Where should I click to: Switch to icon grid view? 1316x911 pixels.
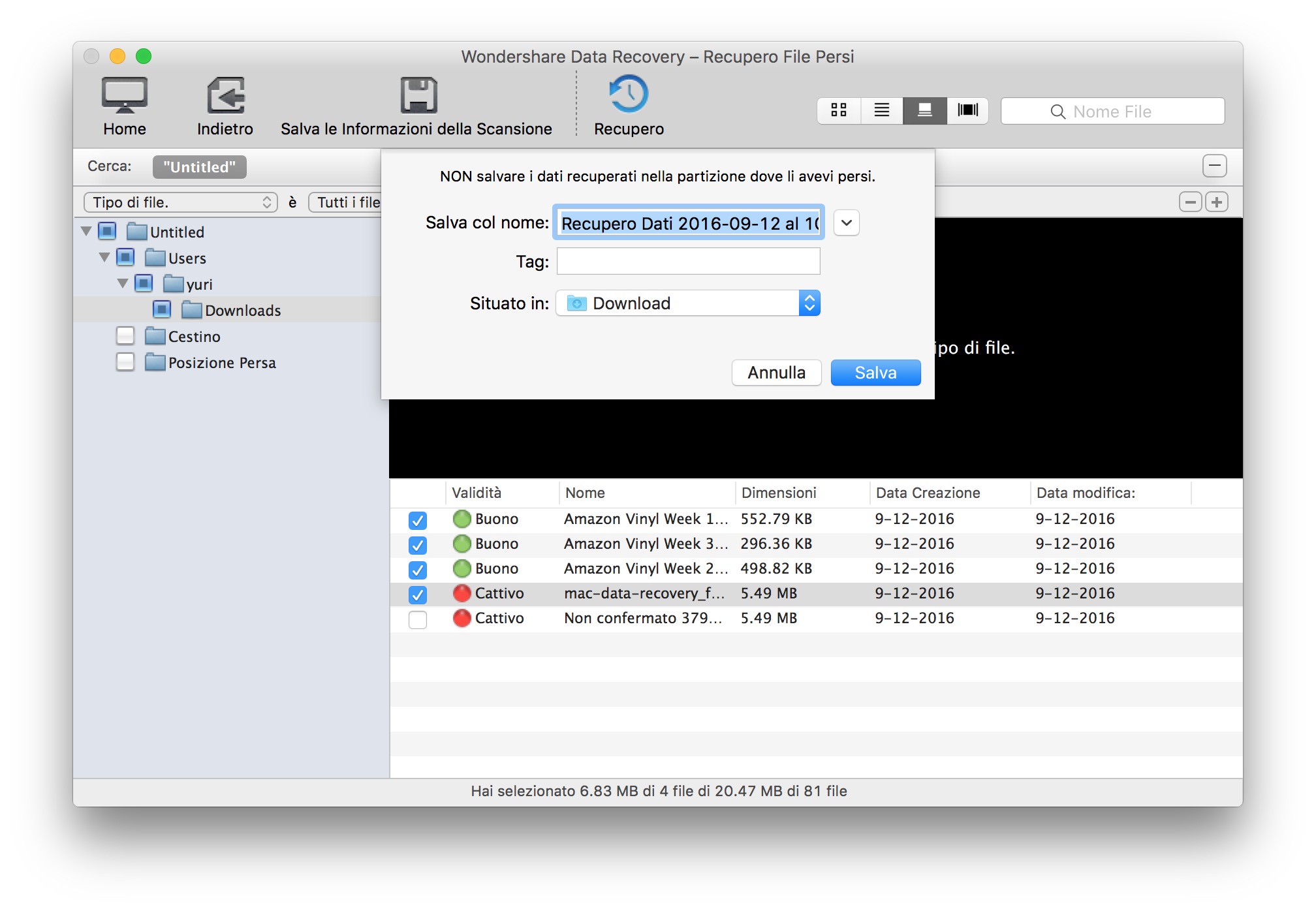click(839, 110)
